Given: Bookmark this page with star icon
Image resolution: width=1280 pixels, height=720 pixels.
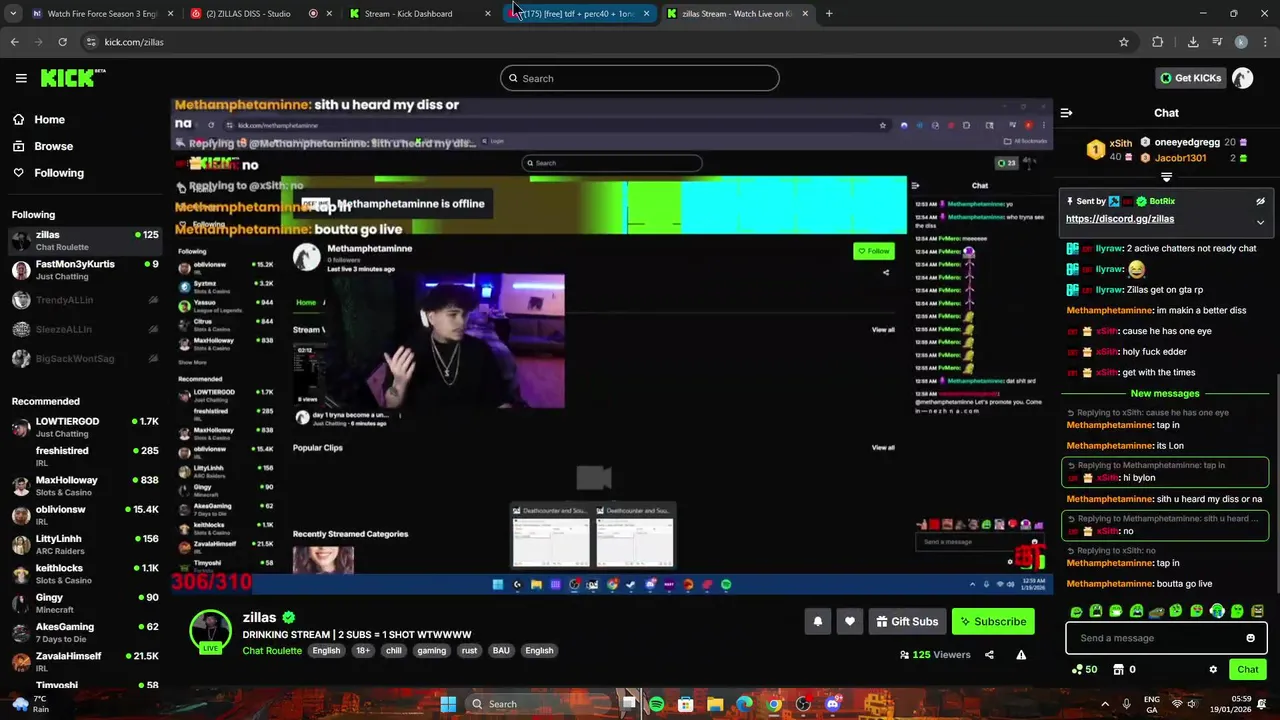Looking at the screenshot, I should coord(1124,42).
